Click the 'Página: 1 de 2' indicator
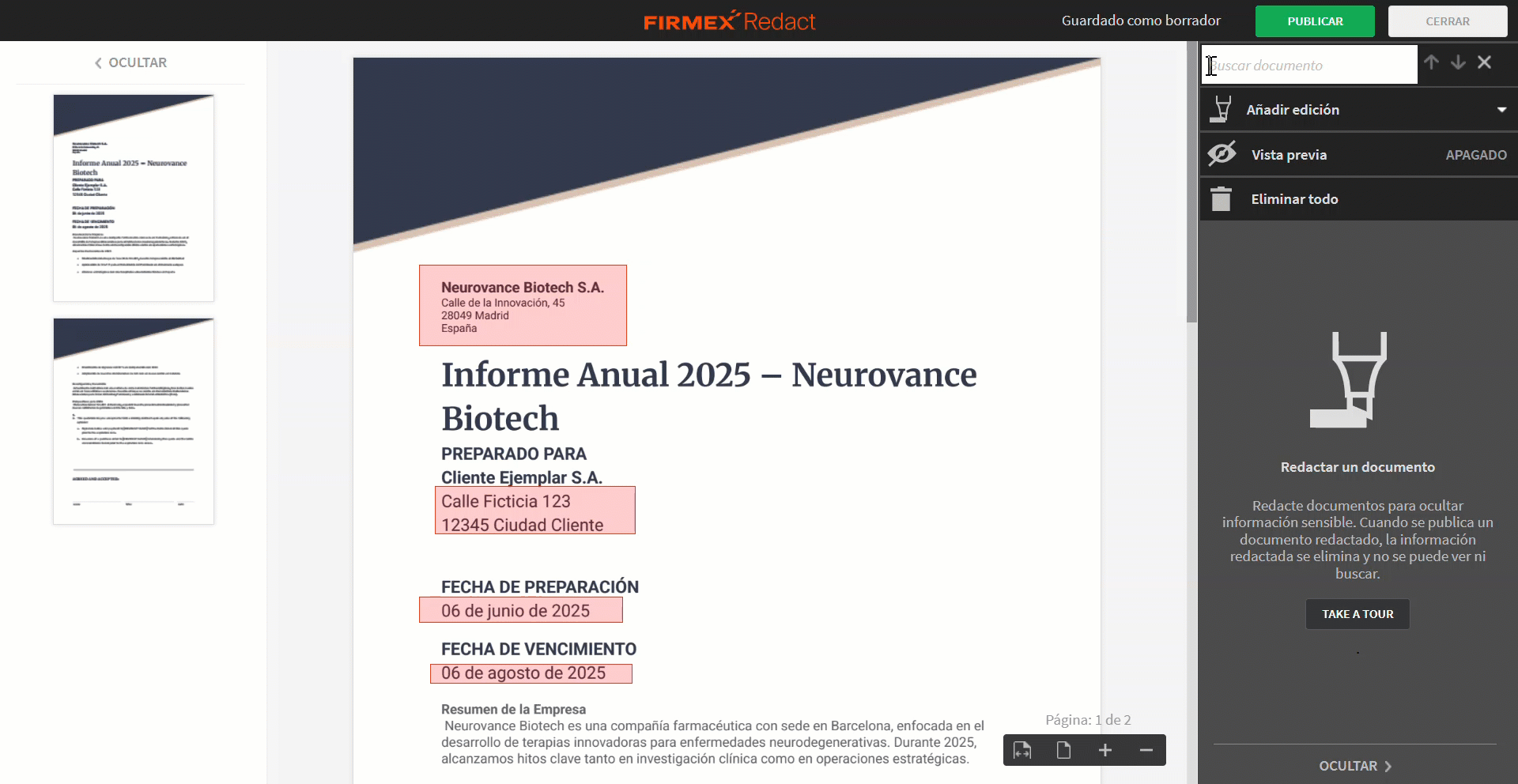This screenshot has width=1518, height=784. (1088, 720)
